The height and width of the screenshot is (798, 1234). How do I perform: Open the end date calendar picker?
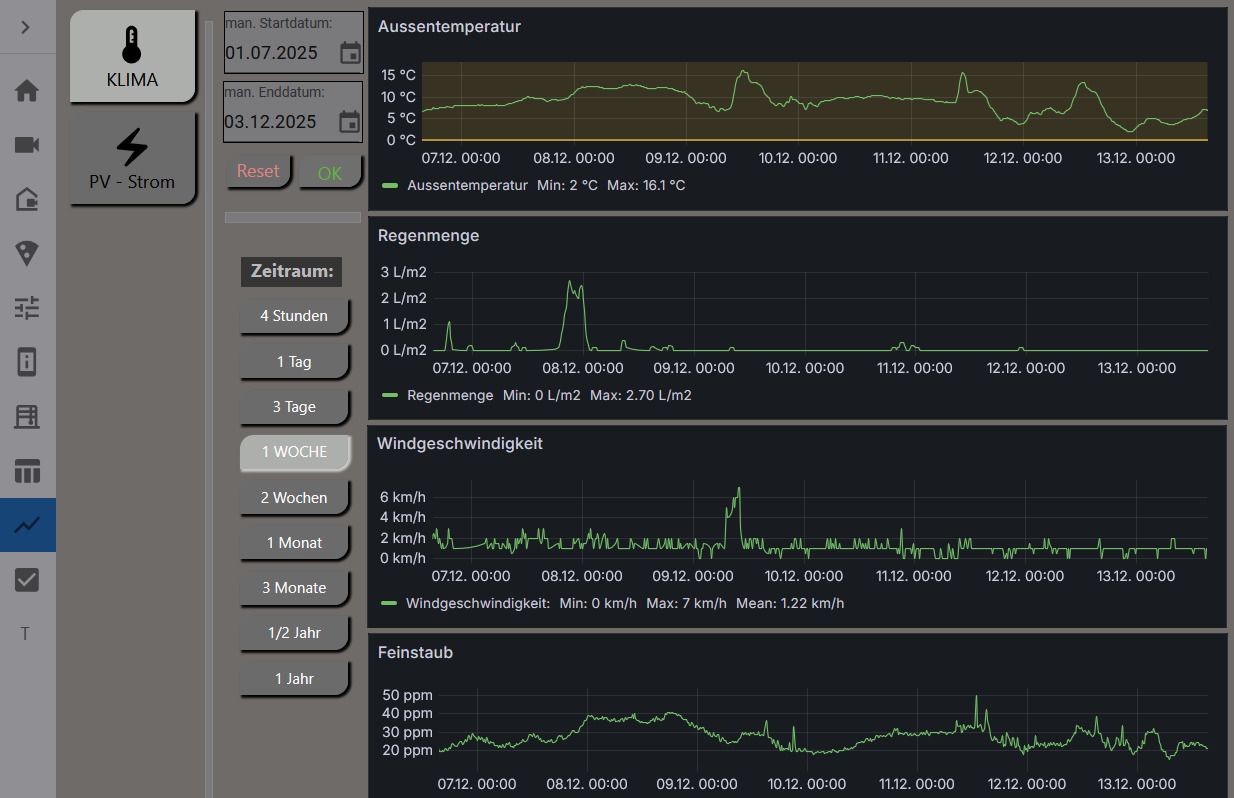point(349,122)
